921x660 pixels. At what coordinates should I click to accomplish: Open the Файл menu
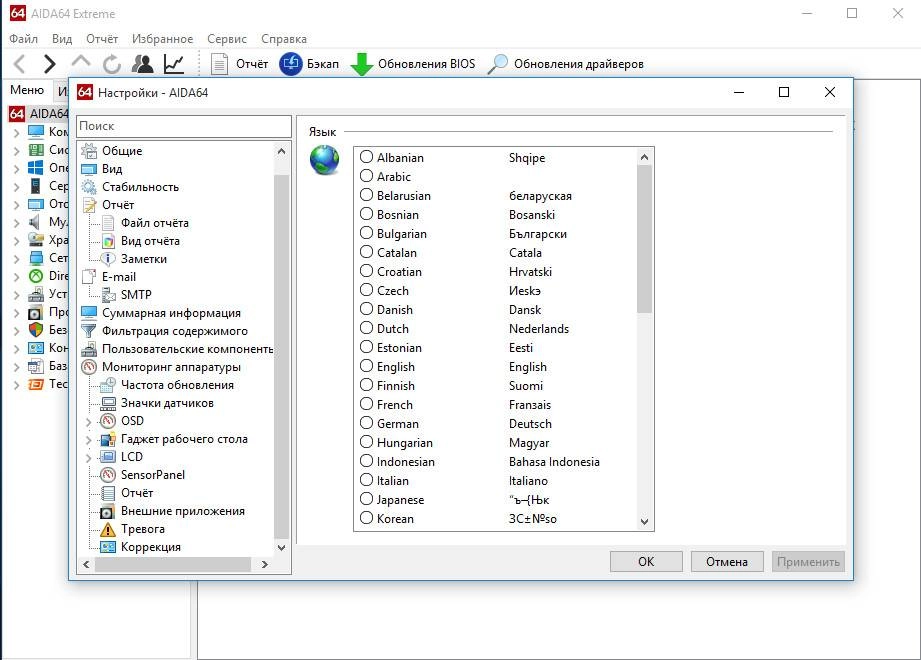pos(23,39)
